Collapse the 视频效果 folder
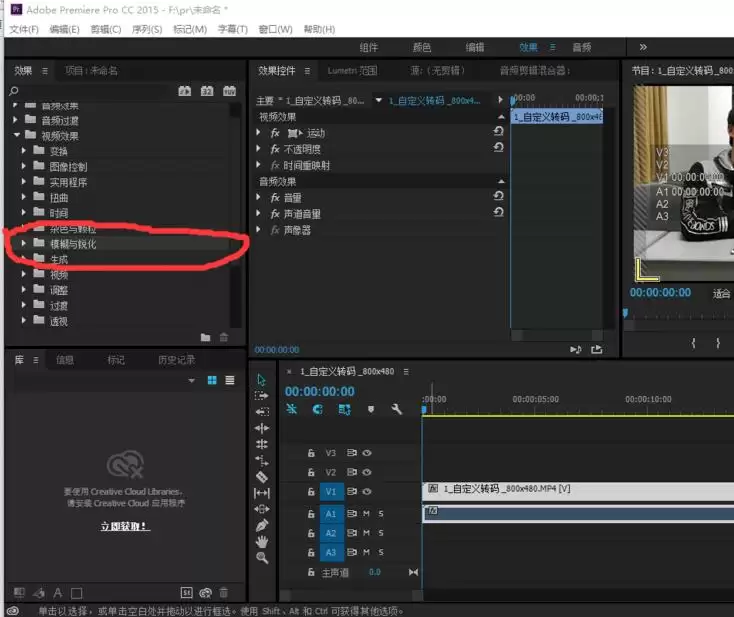 pos(17,136)
